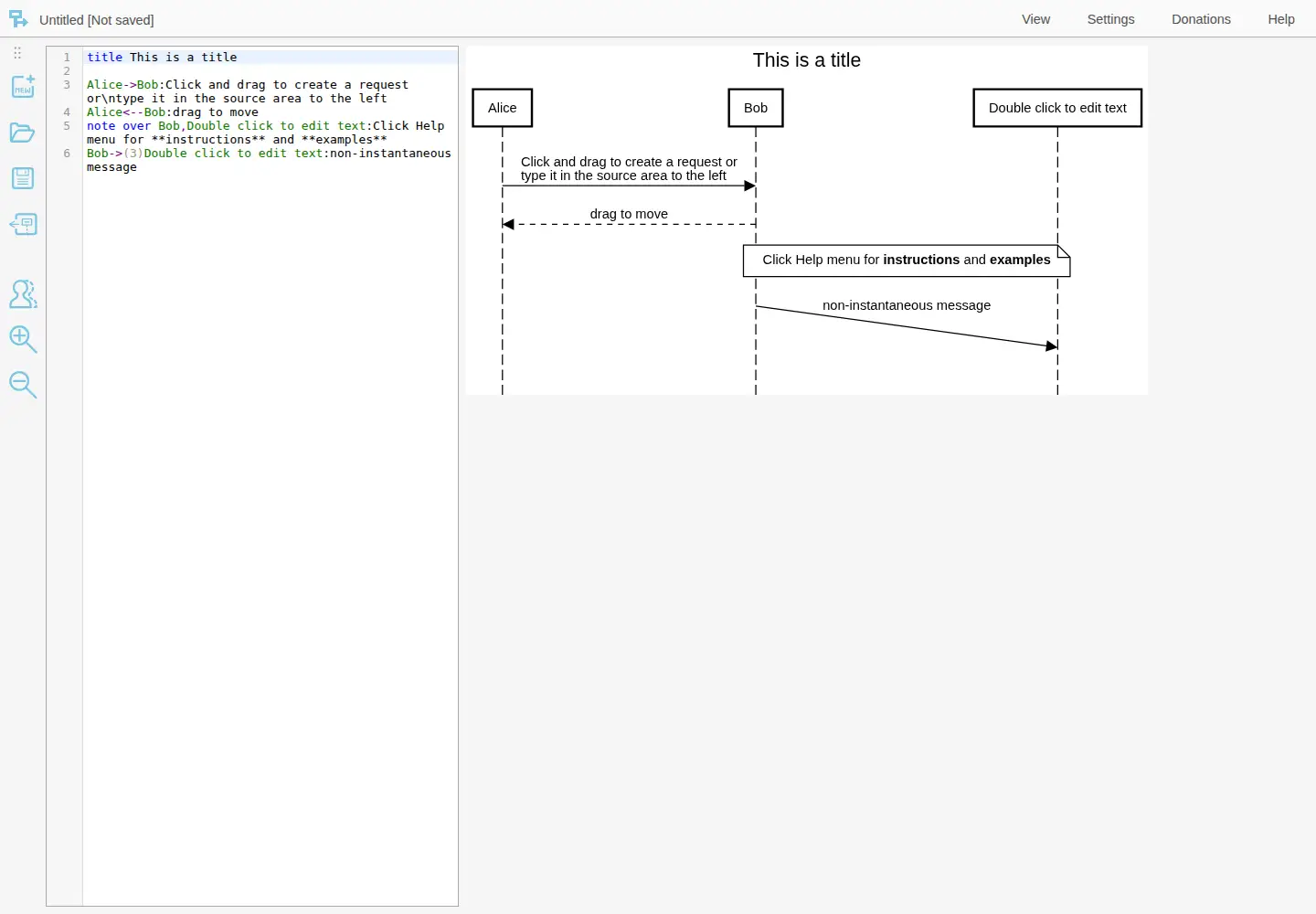Click source line starting 'note over Bob'
The height and width of the screenshot is (914, 1316).
(271, 133)
